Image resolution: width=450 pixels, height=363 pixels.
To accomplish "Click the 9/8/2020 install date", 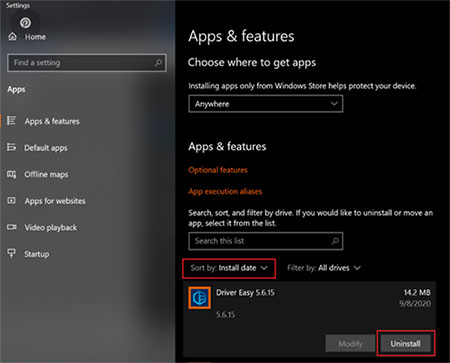I will 415,304.
